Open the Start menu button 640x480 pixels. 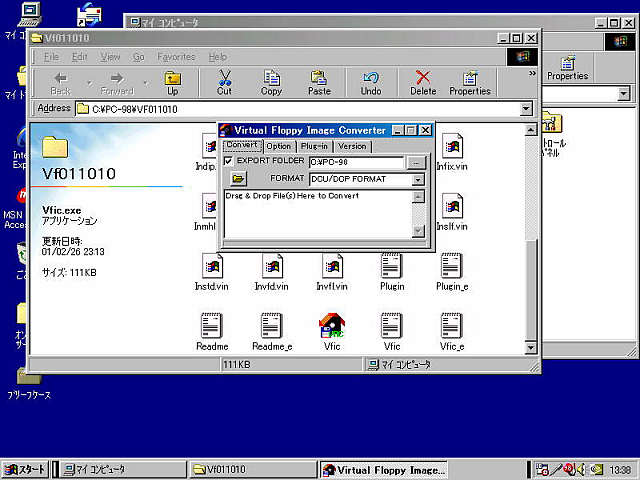[24, 470]
